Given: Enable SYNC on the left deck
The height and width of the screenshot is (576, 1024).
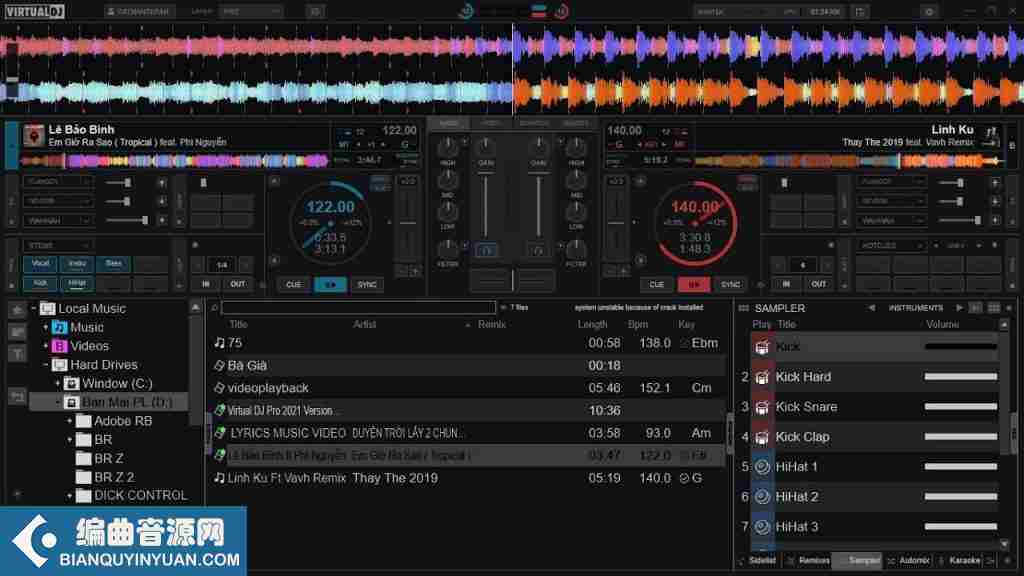Looking at the screenshot, I should pyautogui.click(x=367, y=284).
